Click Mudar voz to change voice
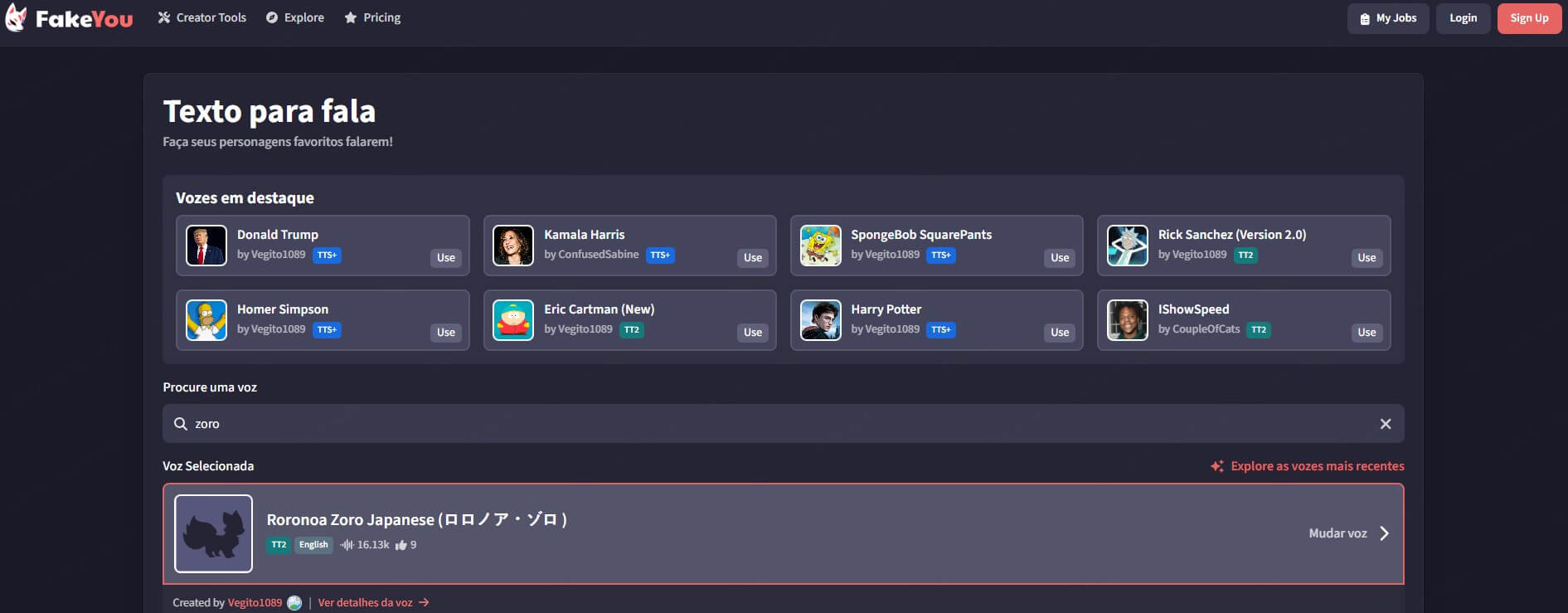The image size is (1568, 613). [x=1337, y=533]
